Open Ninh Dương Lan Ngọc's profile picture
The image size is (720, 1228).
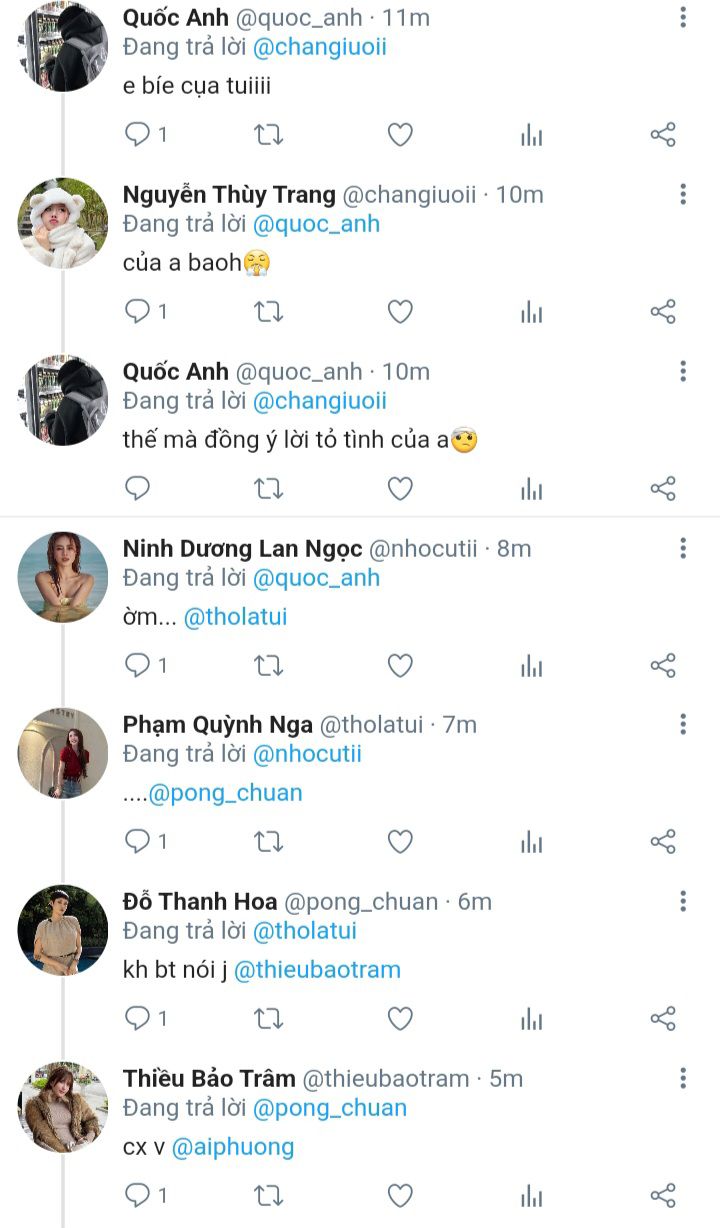pyautogui.click(x=62, y=577)
